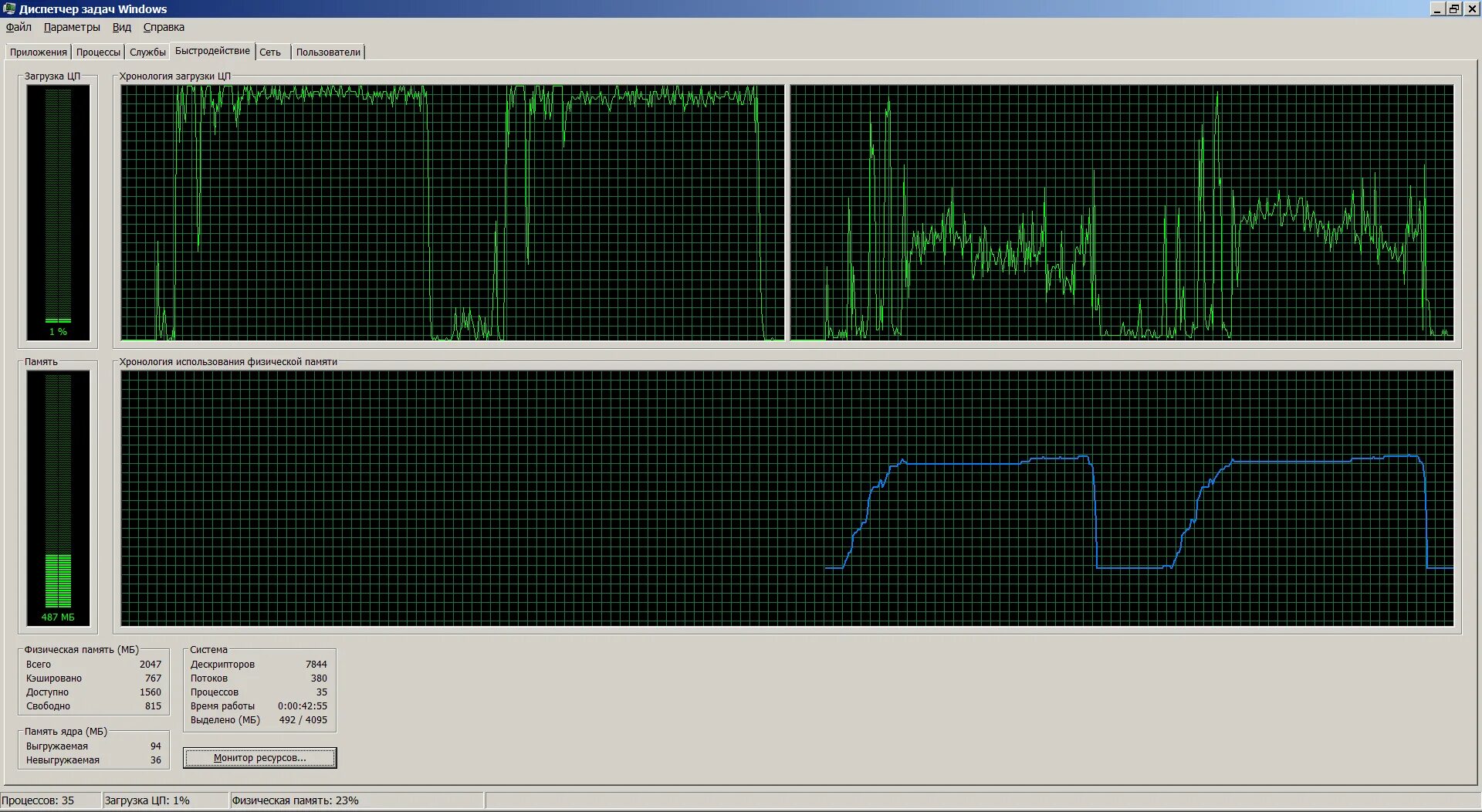Screen dimensions: 1482x812
Task: Click the Невыгружаемая value 36
Action: [156, 760]
